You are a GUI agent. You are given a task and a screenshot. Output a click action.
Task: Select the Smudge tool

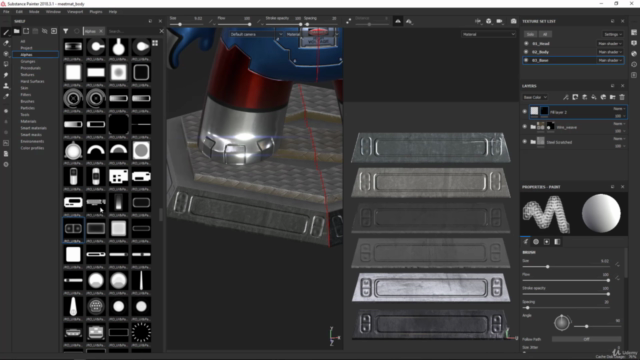point(6,75)
